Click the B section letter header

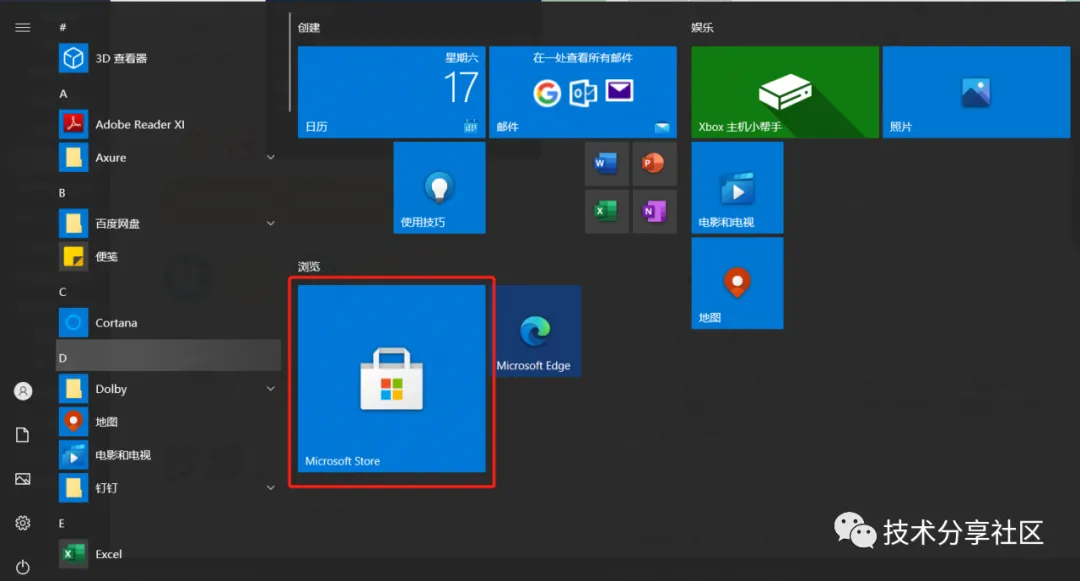[x=62, y=193]
